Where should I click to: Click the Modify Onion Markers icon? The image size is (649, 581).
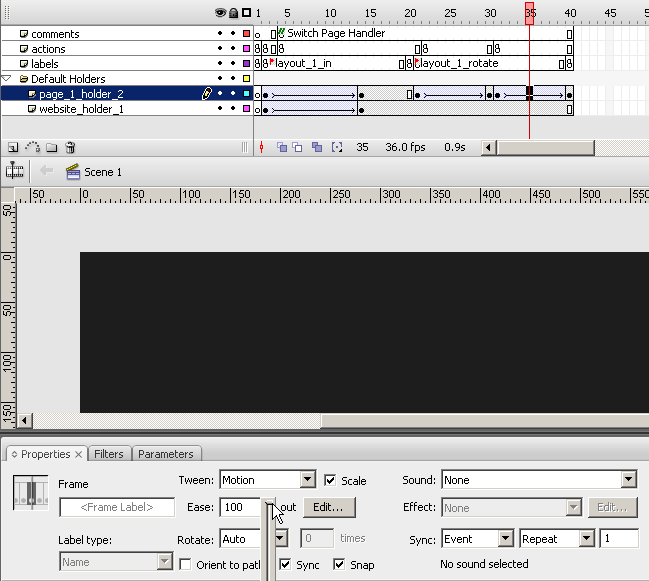click(337, 147)
